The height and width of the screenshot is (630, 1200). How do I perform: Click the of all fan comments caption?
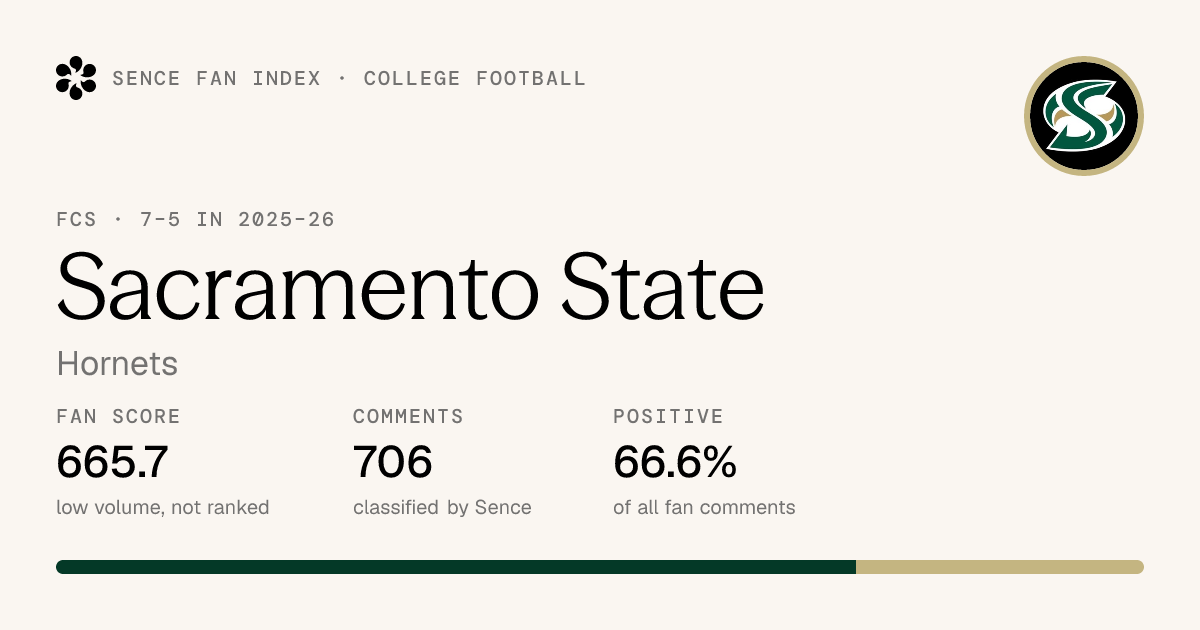(x=704, y=508)
